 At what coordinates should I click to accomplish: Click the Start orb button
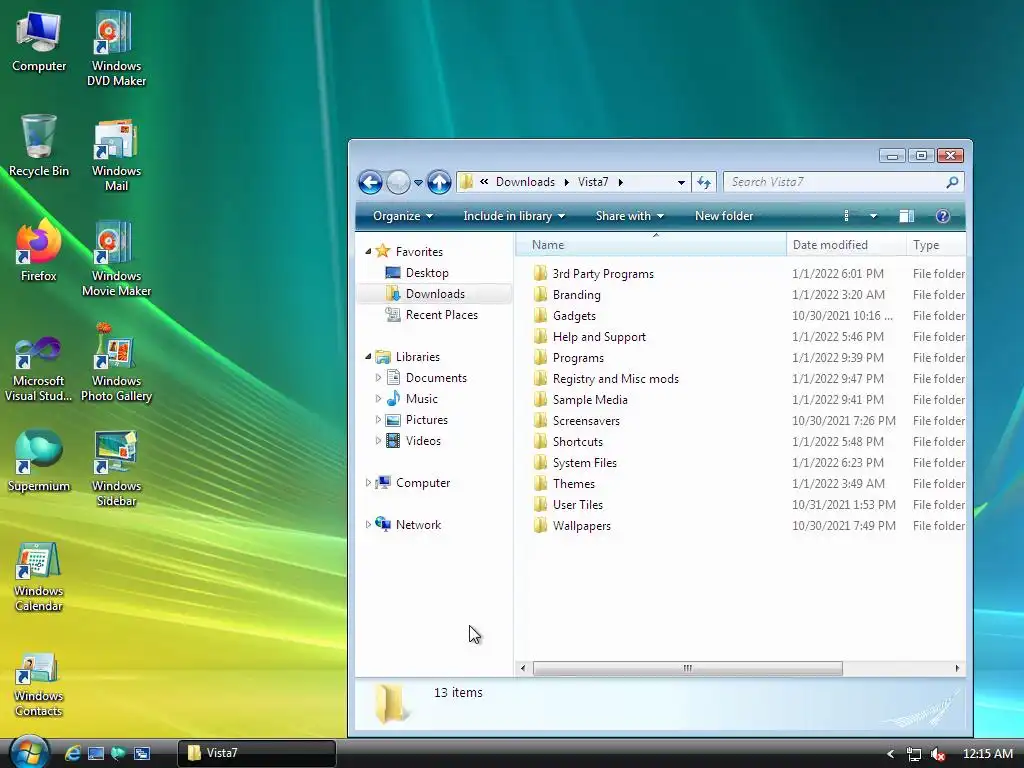point(29,752)
